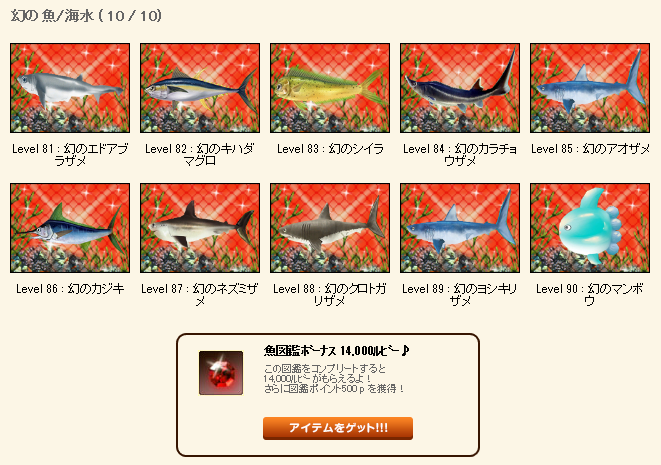
Task: Click the 幻のカラチョウザメ sturgeon image
Action: point(460,88)
